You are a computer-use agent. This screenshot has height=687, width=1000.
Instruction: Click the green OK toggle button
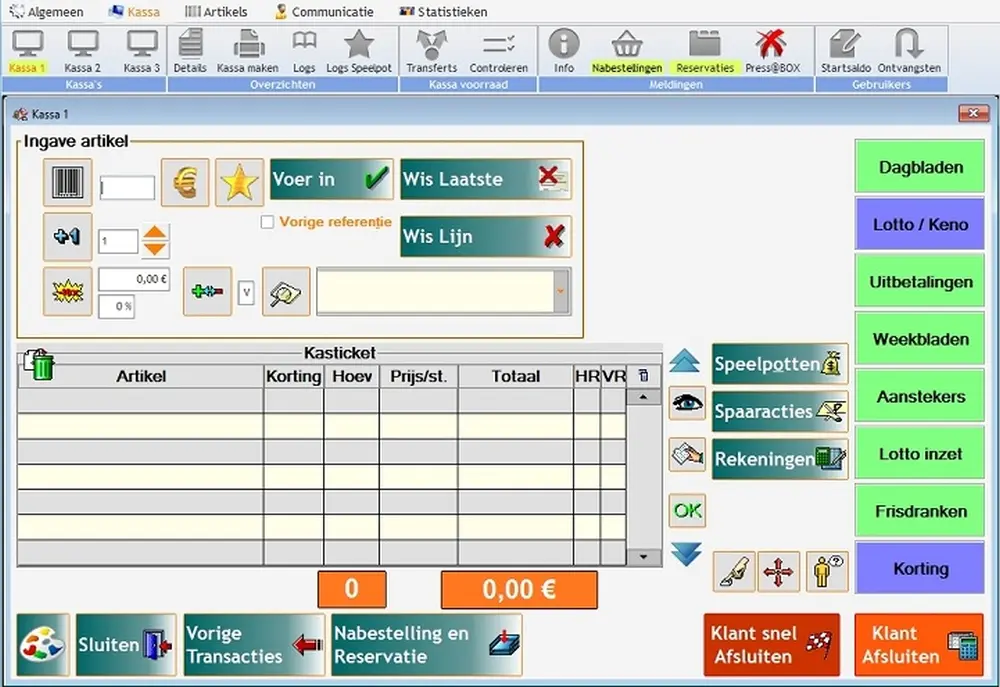pyautogui.click(x=687, y=510)
